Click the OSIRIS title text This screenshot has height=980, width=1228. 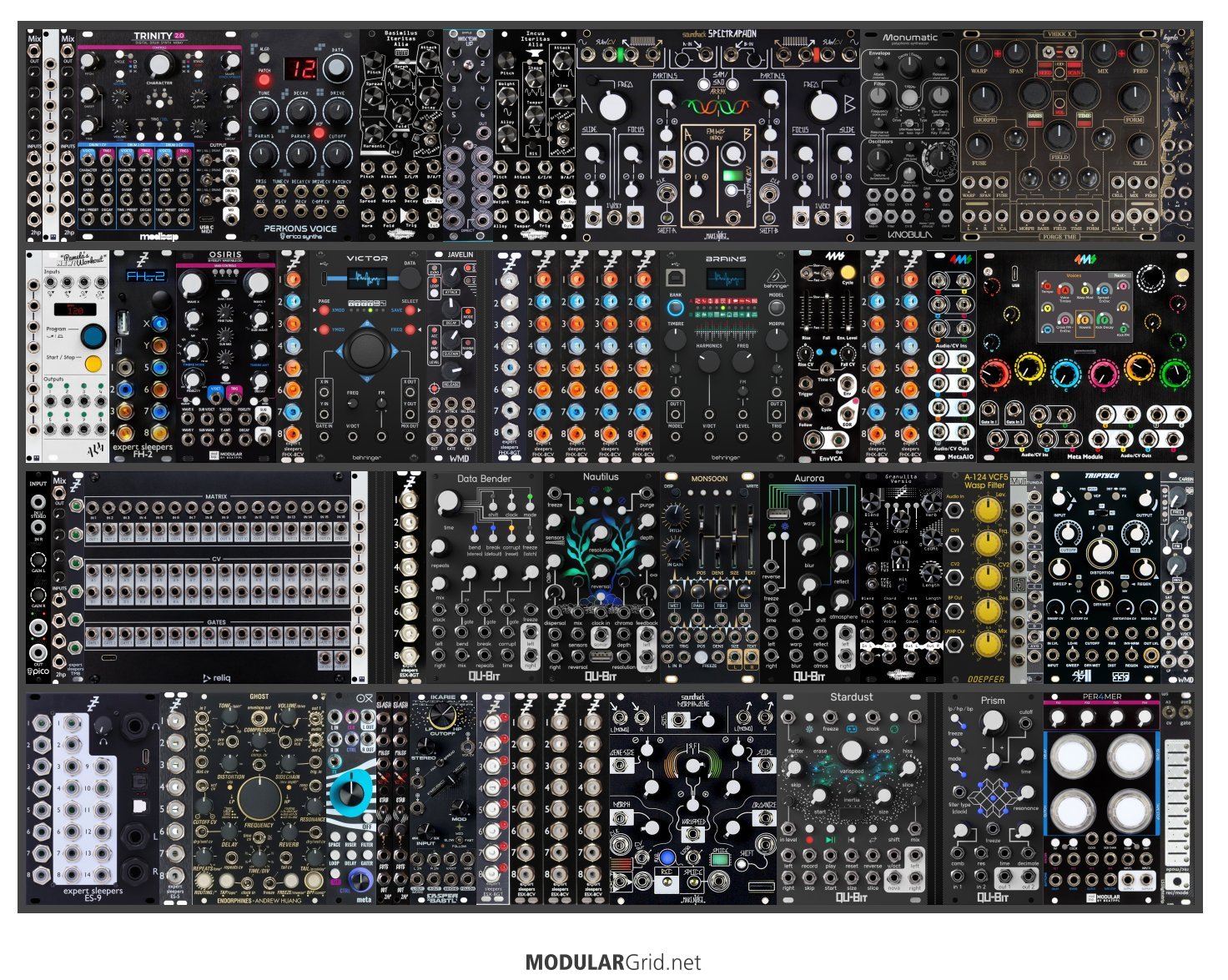226,255
